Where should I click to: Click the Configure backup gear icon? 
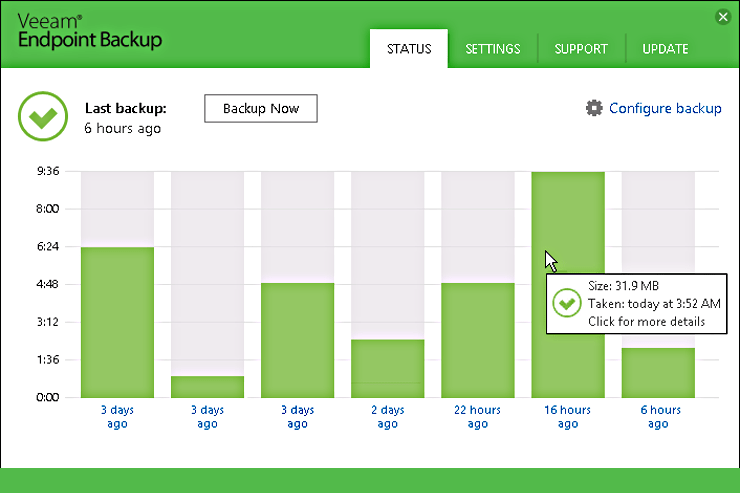tap(594, 108)
